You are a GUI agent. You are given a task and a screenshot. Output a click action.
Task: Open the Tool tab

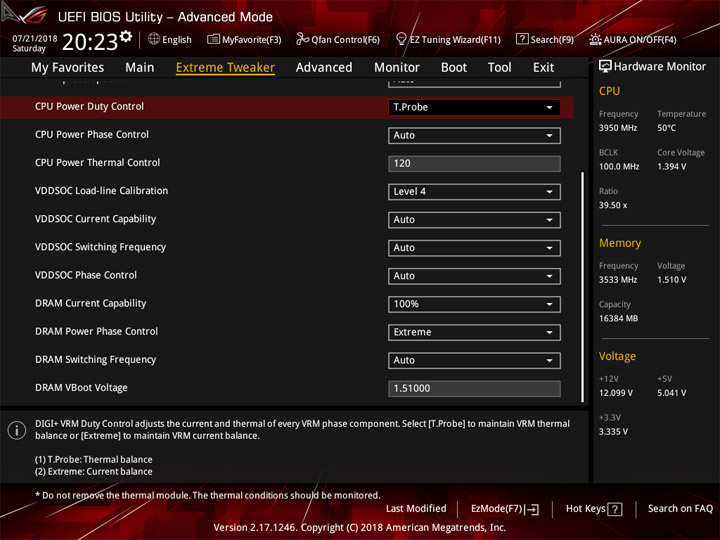(500, 68)
